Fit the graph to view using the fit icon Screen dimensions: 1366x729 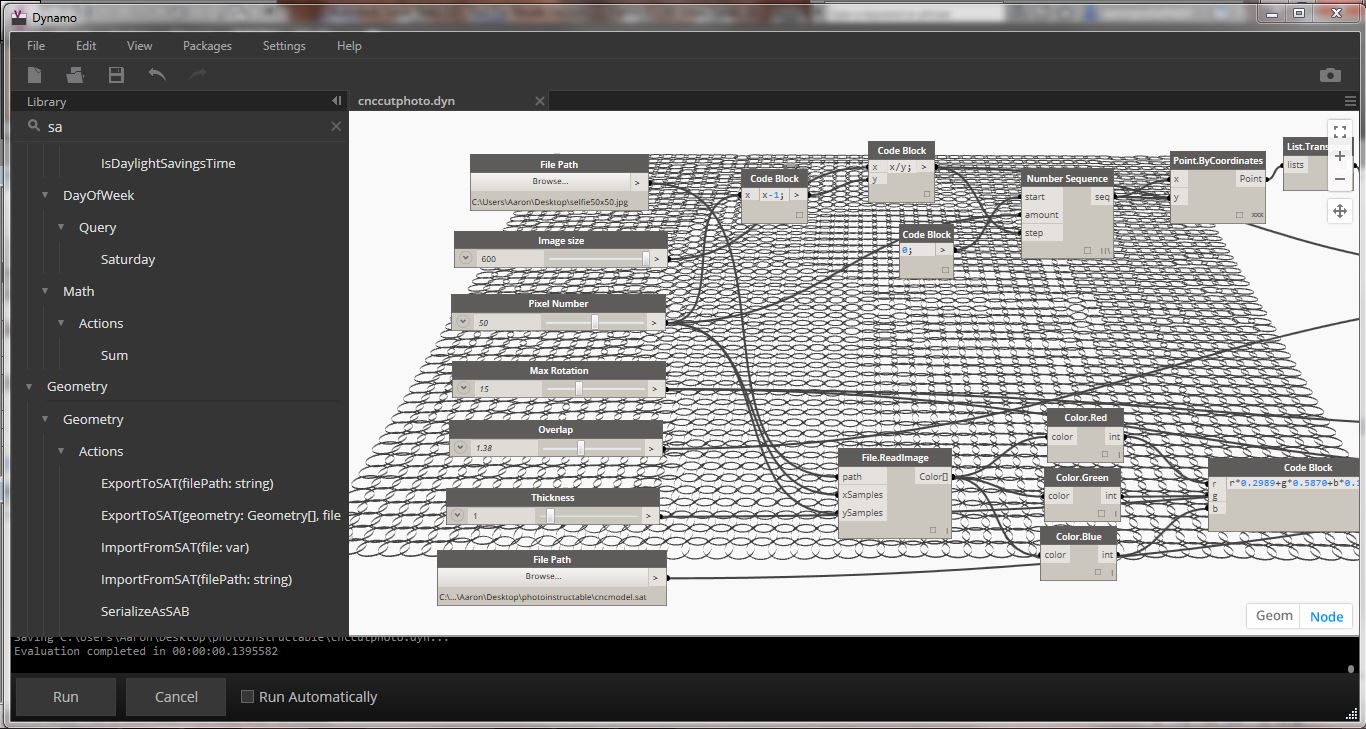[1340, 130]
